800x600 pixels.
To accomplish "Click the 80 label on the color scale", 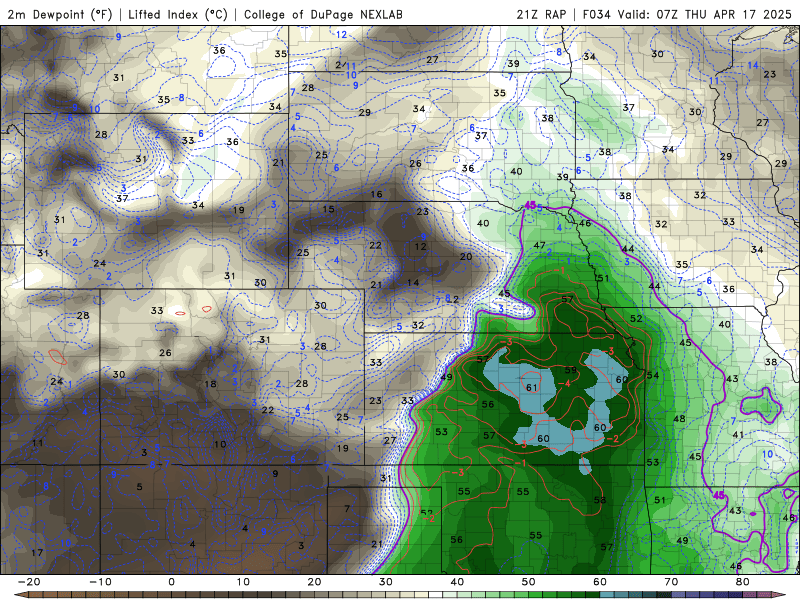I will 743,582.
